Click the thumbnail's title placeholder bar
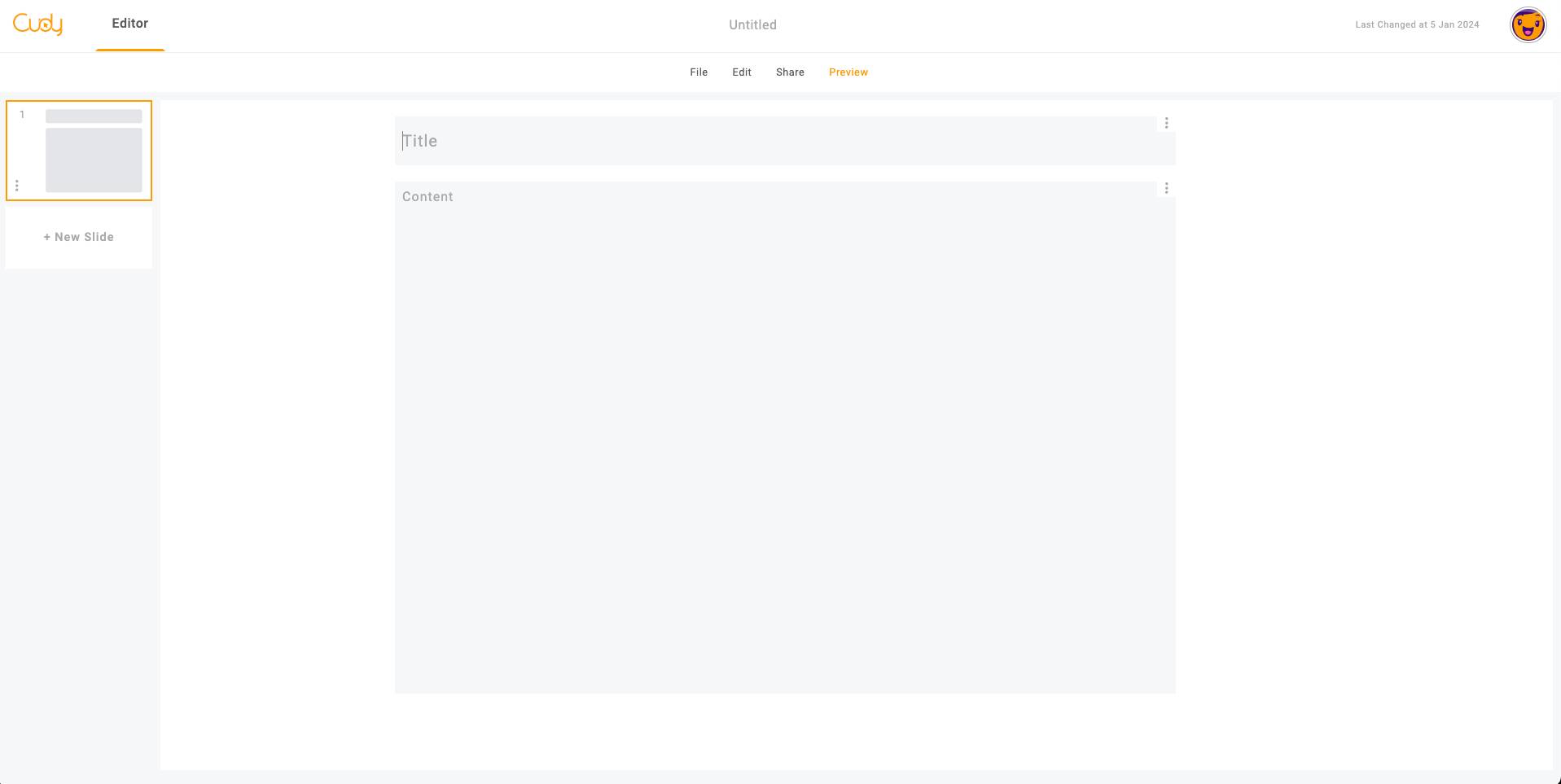 coord(94,116)
